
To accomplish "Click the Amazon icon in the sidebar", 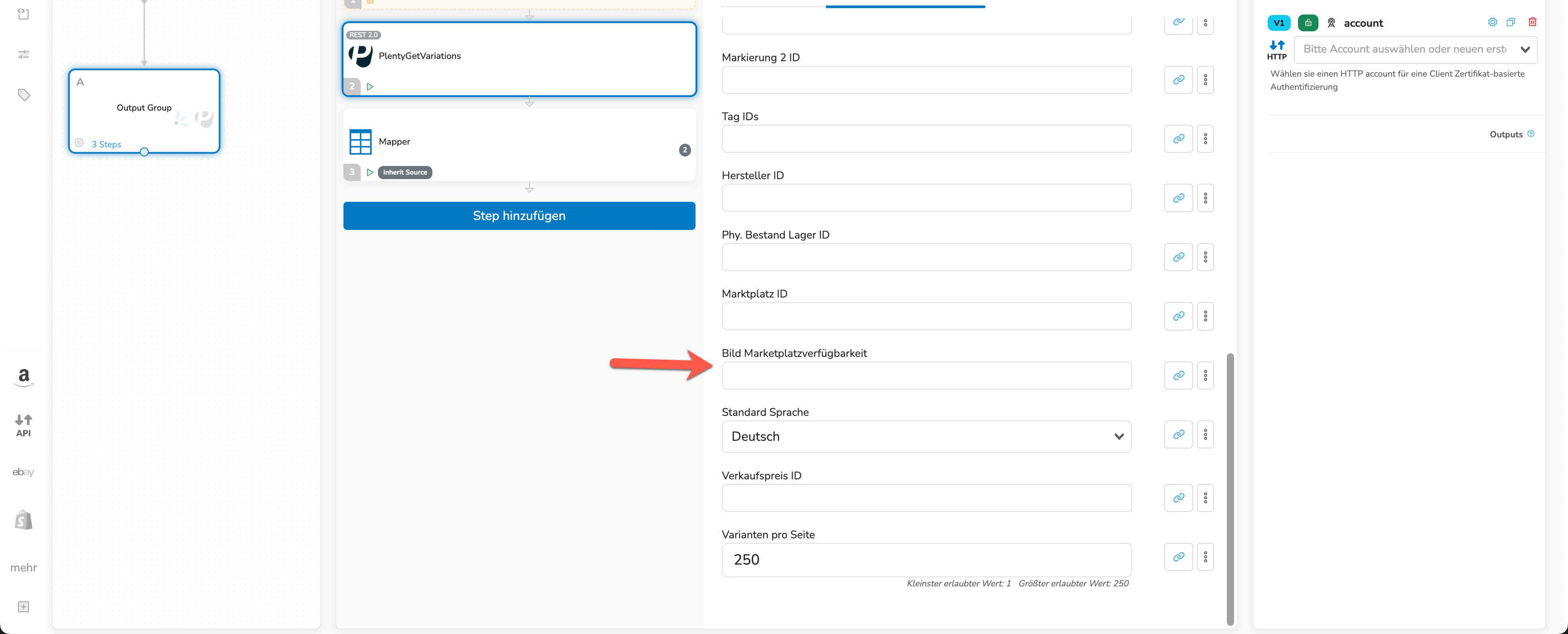I will click(23, 376).
